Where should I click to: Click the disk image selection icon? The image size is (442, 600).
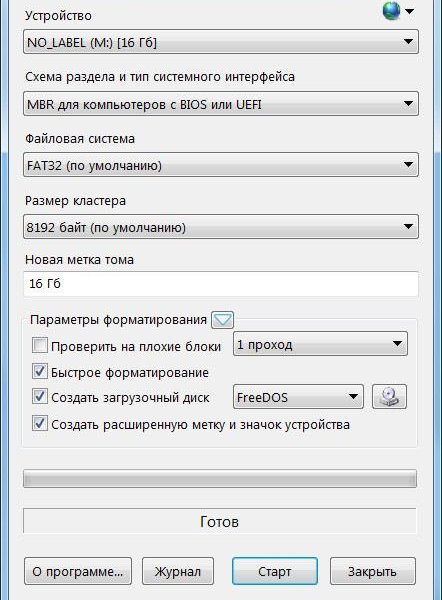(x=389, y=397)
